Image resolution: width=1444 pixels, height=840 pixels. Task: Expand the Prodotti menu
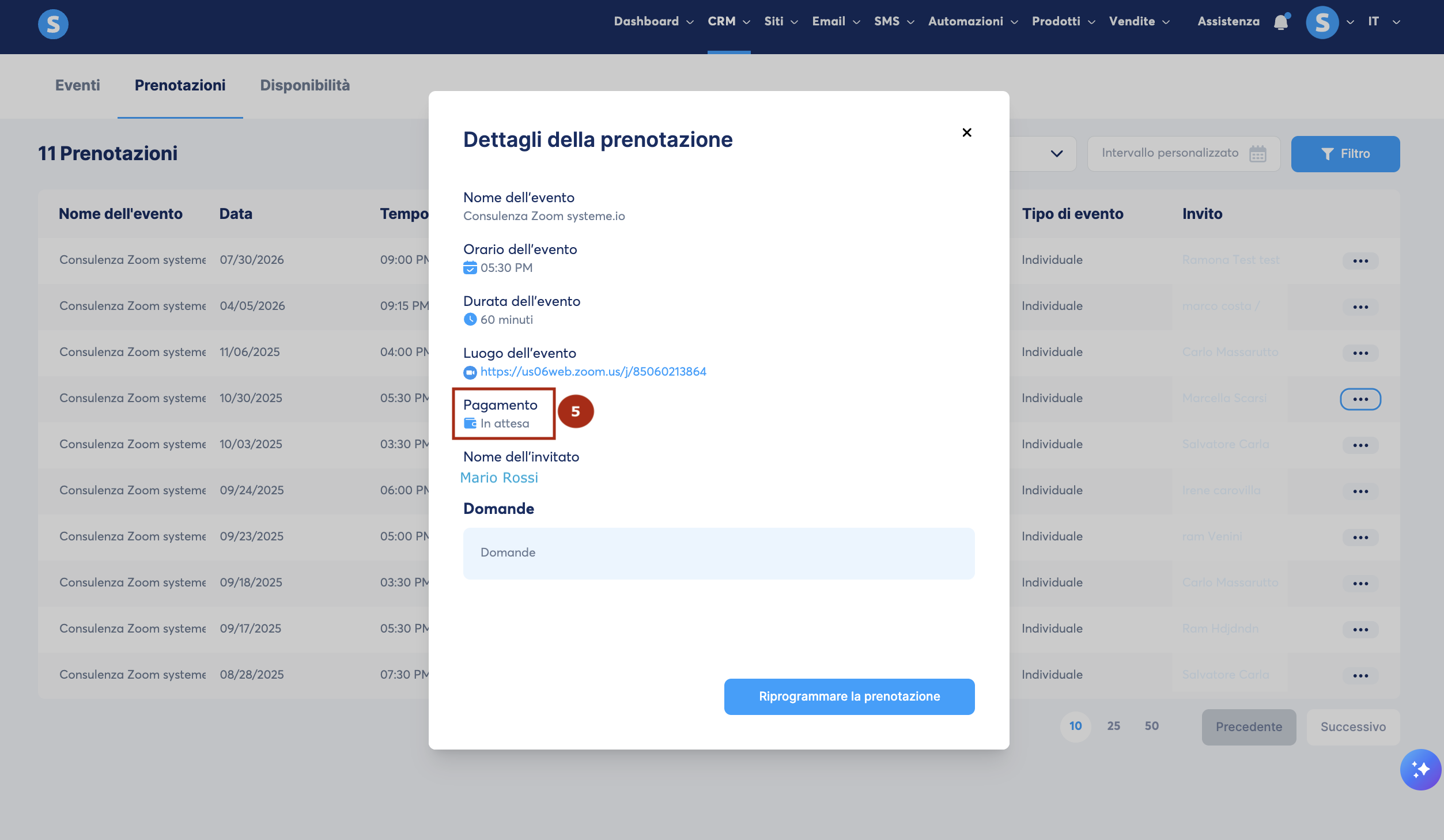[1063, 21]
